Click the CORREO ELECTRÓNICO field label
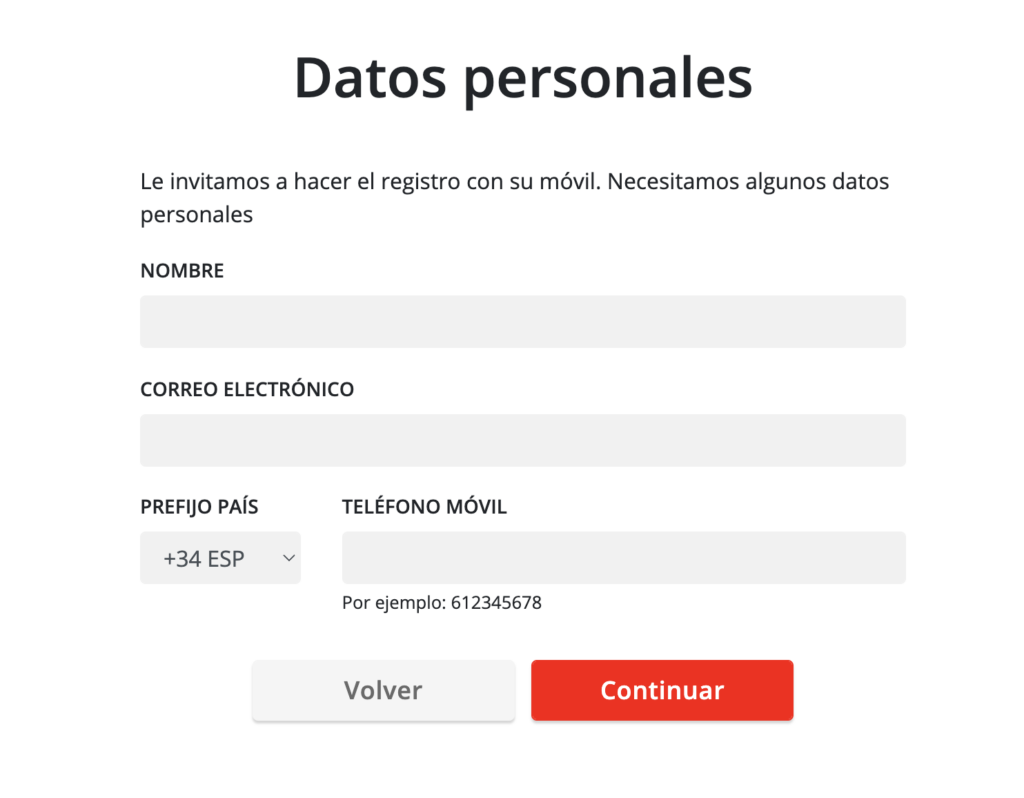 [247, 389]
